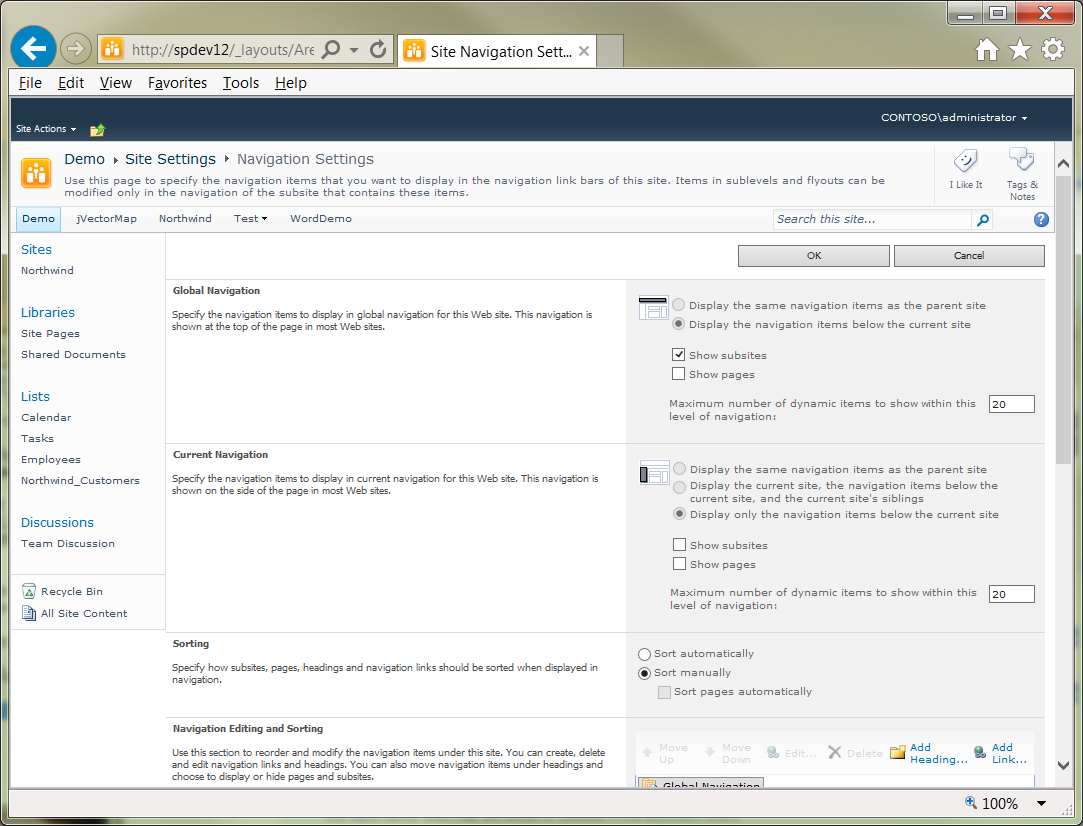Click the OK button
1083x826 pixels.
pyautogui.click(x=813, y=255)
